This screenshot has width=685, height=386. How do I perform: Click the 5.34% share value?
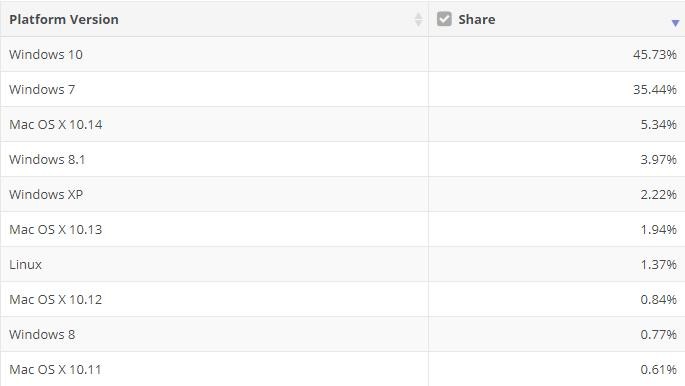pyautogui.click(x=659, y=124)
